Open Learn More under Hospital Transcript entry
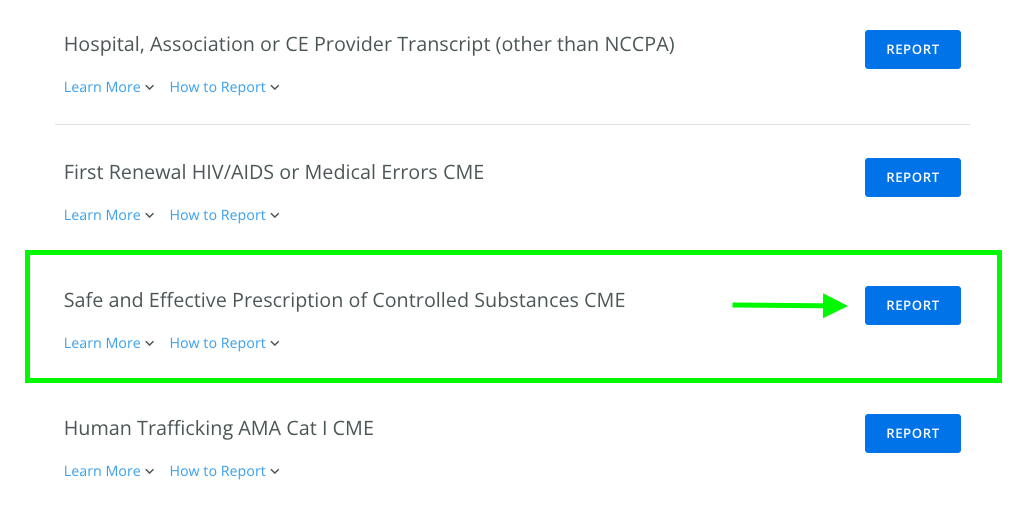 click(x=102, y=88)
